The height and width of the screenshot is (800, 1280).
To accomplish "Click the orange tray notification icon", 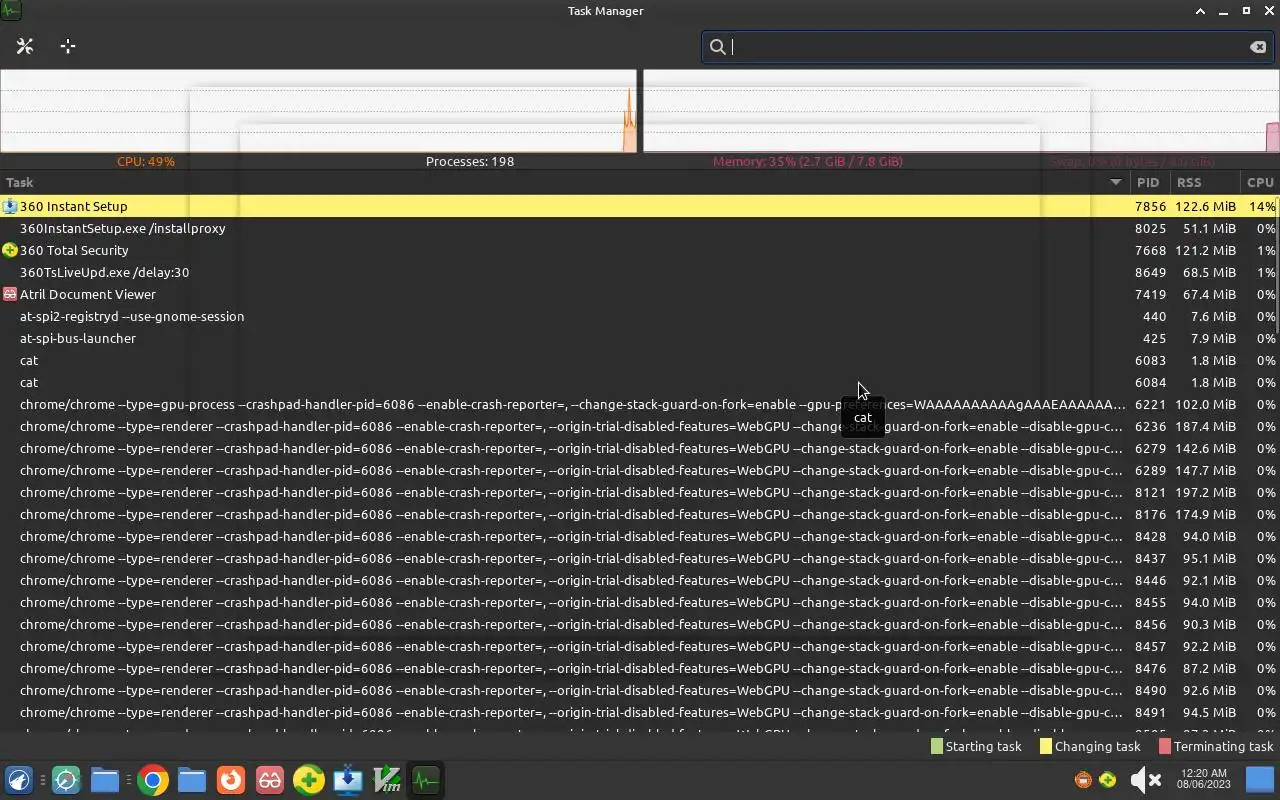I will click(x=1083, y=780).
